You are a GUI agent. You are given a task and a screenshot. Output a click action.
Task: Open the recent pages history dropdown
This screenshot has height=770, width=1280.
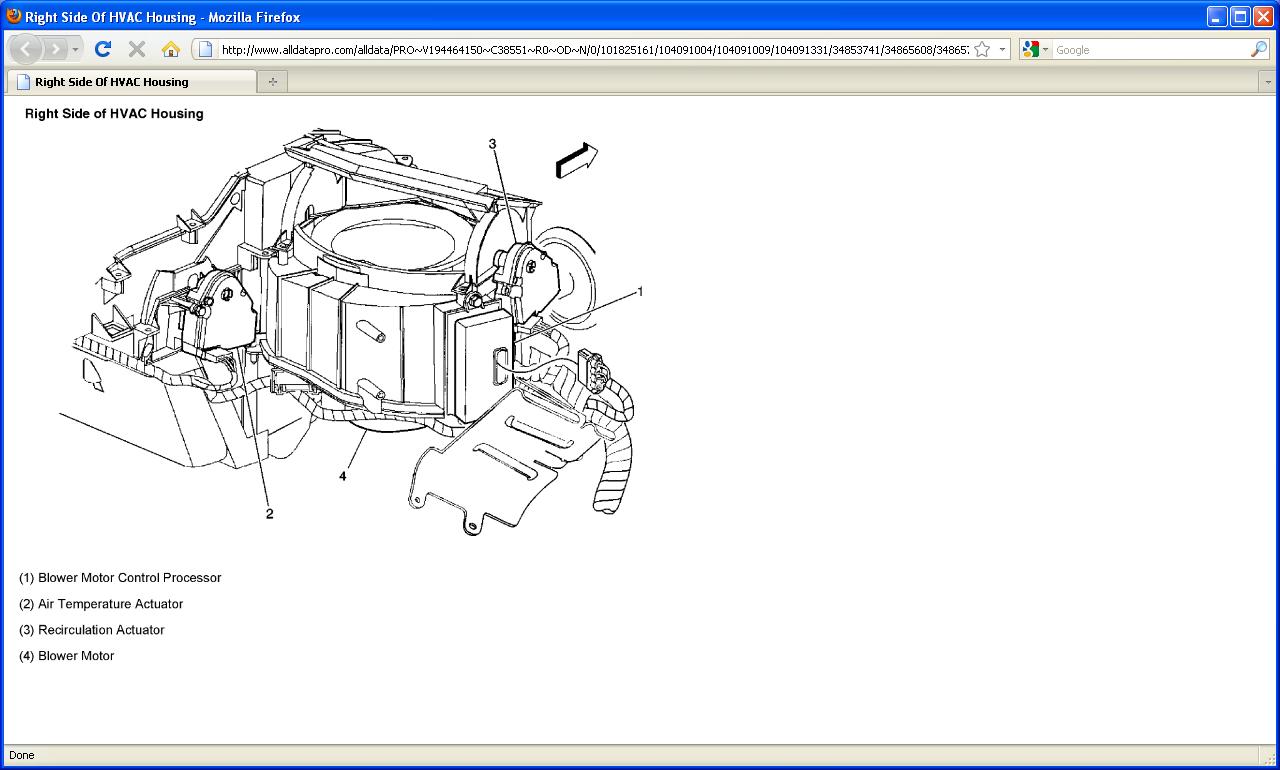[75, 49]
